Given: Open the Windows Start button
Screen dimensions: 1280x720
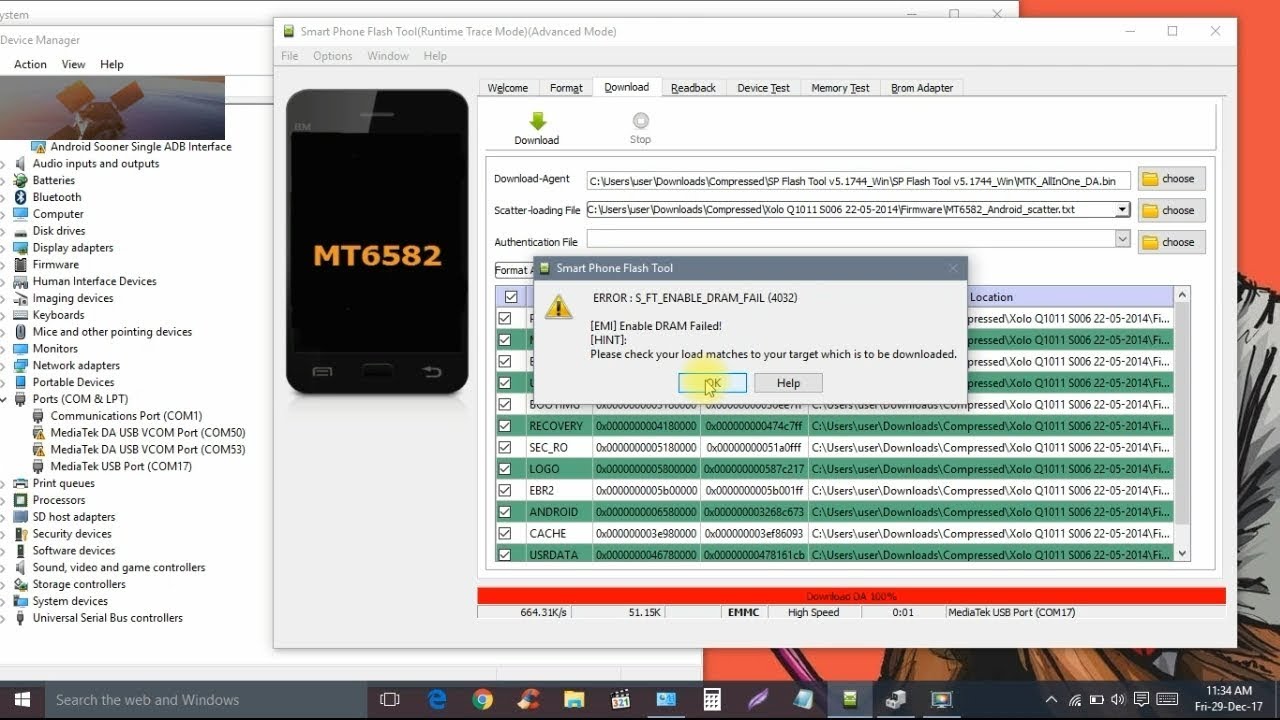Looking at the screenshot, I should 21,700.
